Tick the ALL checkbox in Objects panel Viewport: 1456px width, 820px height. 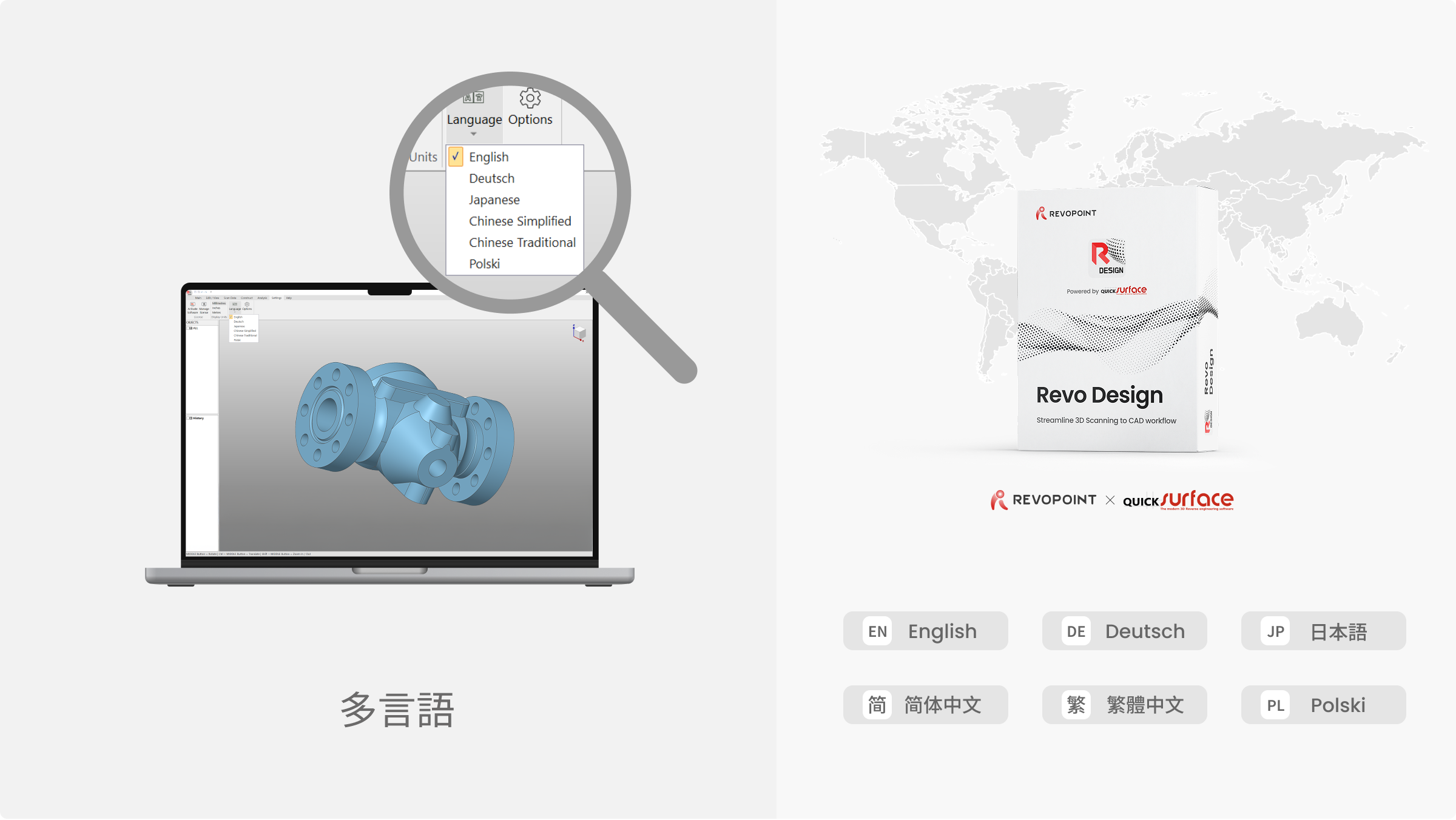188,328
